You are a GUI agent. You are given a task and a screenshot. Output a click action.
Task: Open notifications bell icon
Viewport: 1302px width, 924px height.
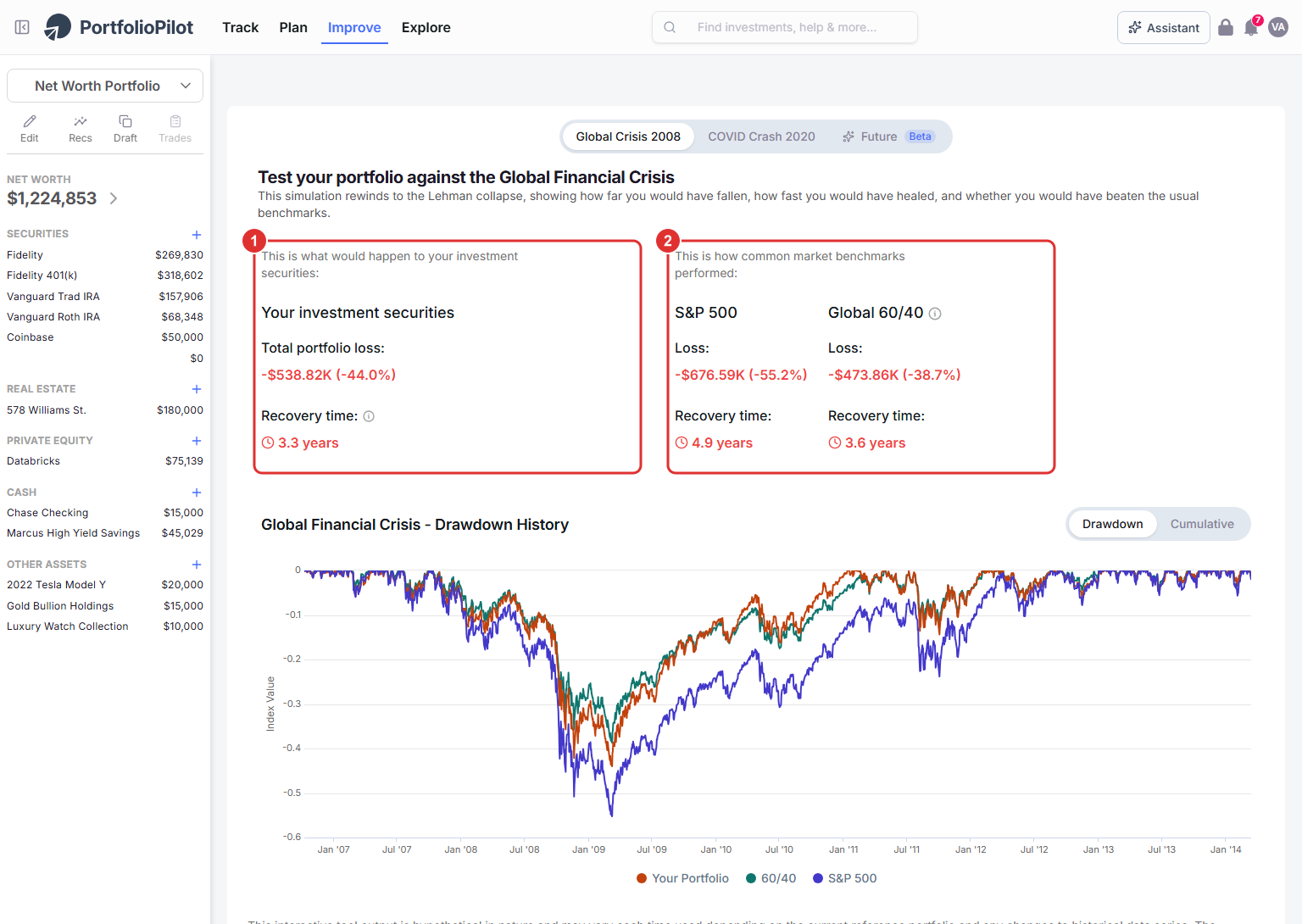tap(1251, 28)
